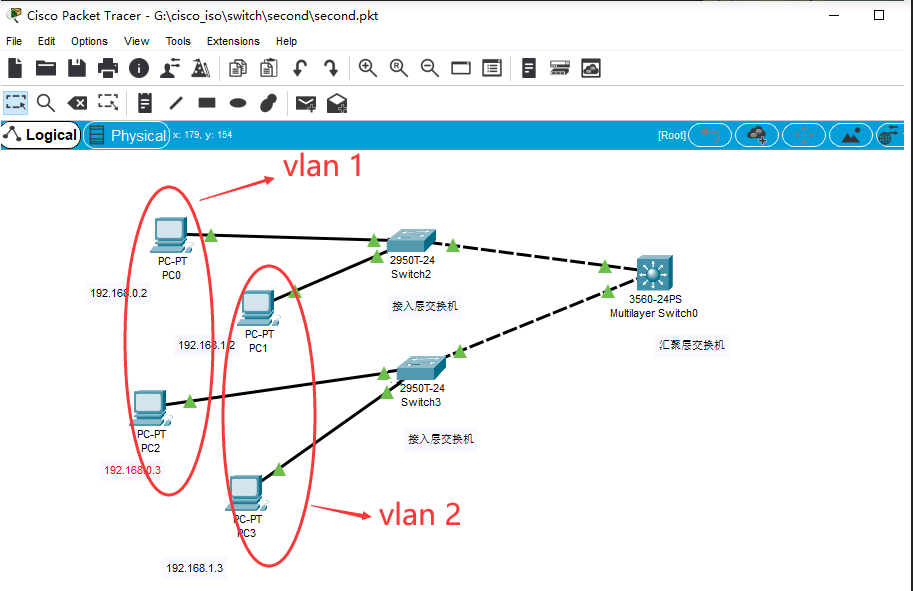Switch to the Logical workspace tab
Screen dimensions: 913x591
tap(41, 135)
